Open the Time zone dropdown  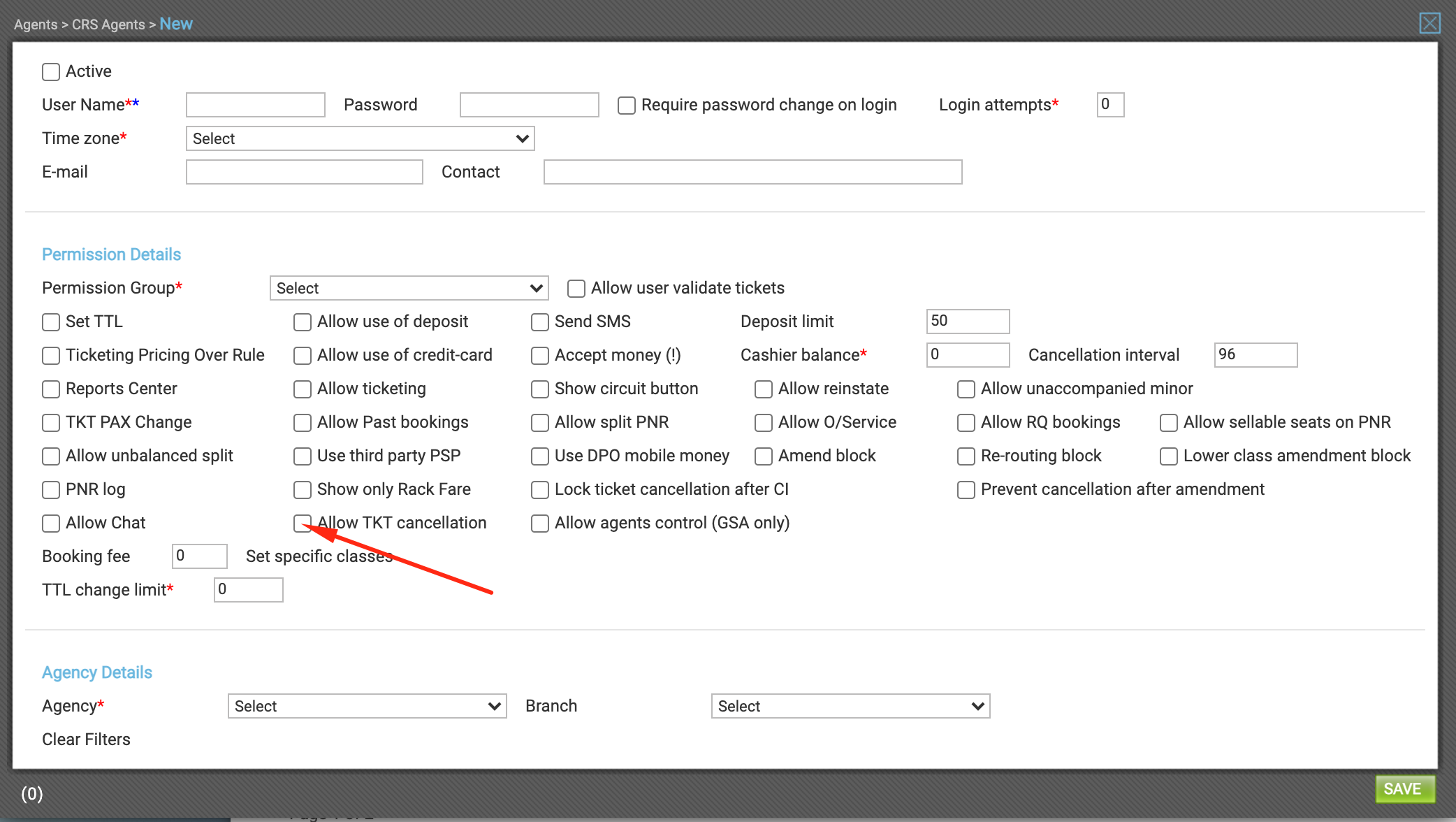pos(361,138)
